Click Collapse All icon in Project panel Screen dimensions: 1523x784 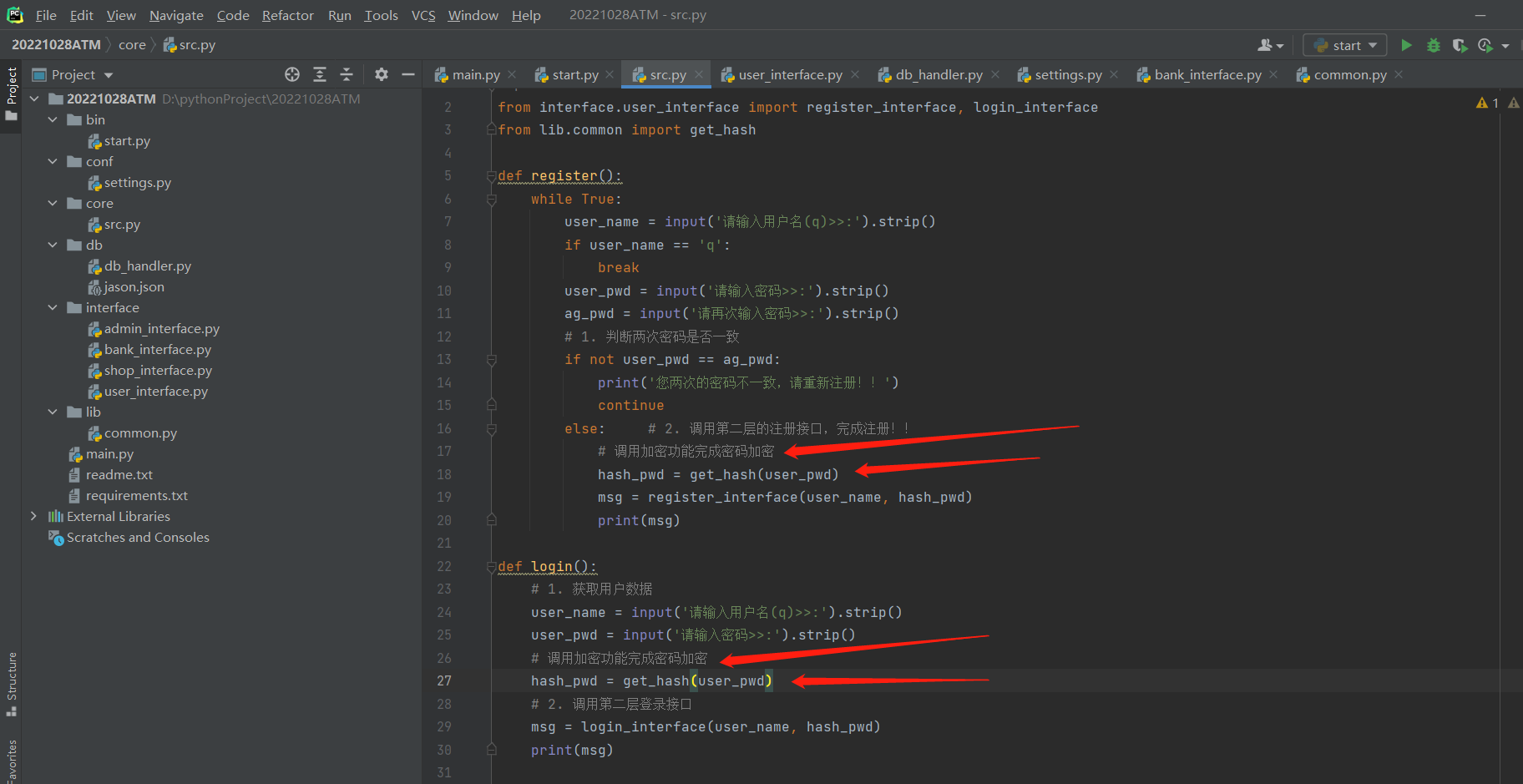tap(347, 74)
